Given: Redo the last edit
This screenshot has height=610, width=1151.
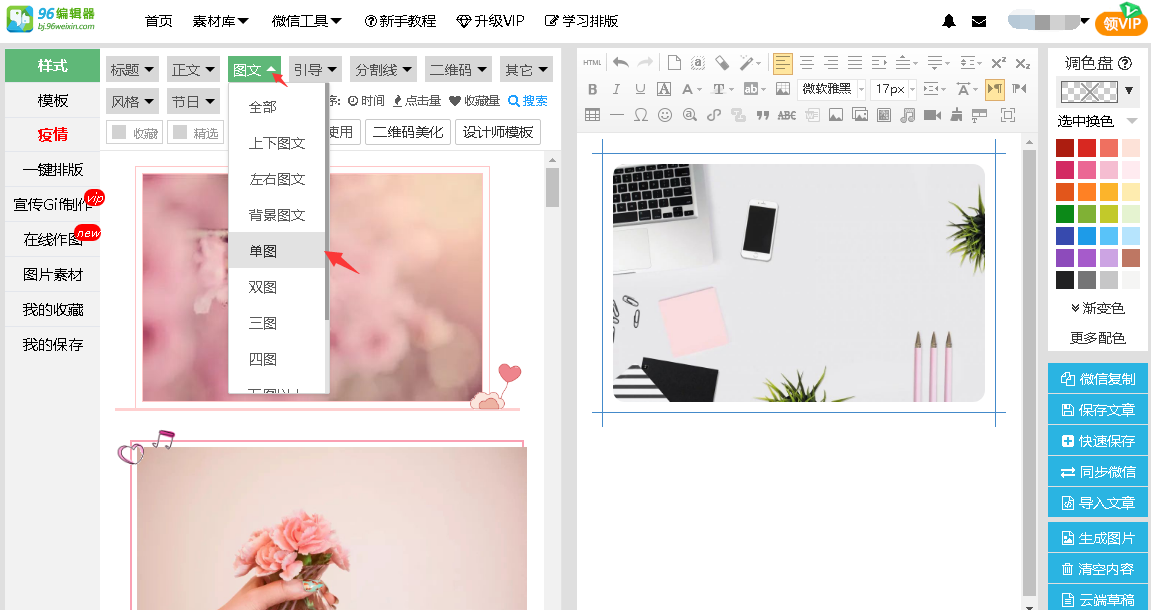Looking at the screenshot, I should click(645, 63).
